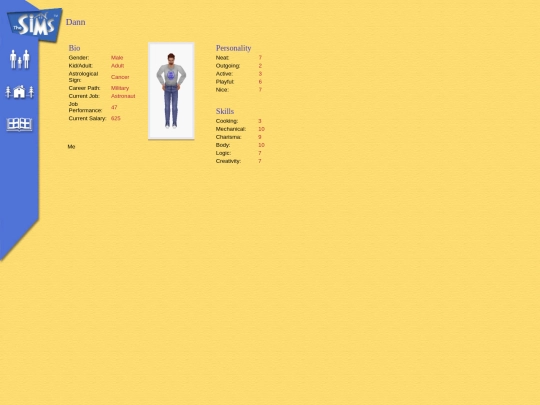Click the Job Performance label
The height and width of the screenshot is (405, 540).
click(x=85, y=107)
